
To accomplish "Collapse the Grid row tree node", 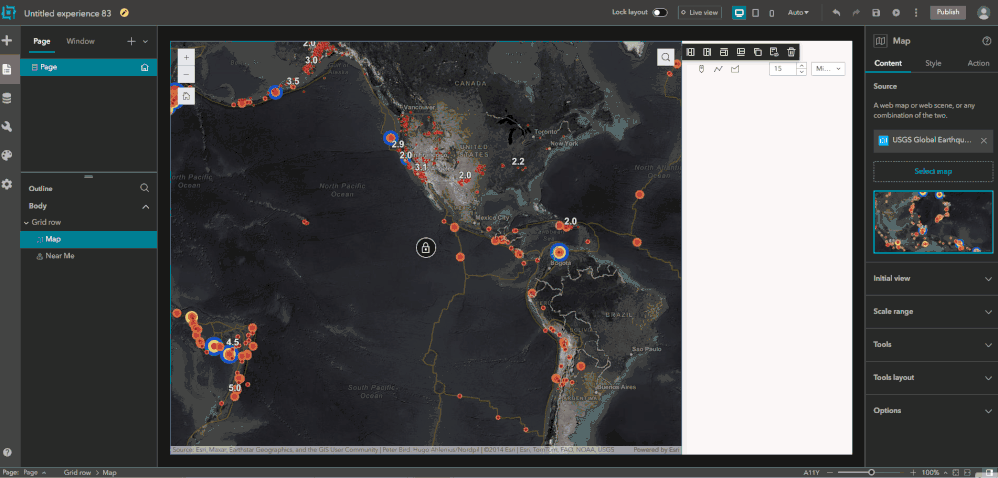I will pyautogui.click(x=26, y=223).
